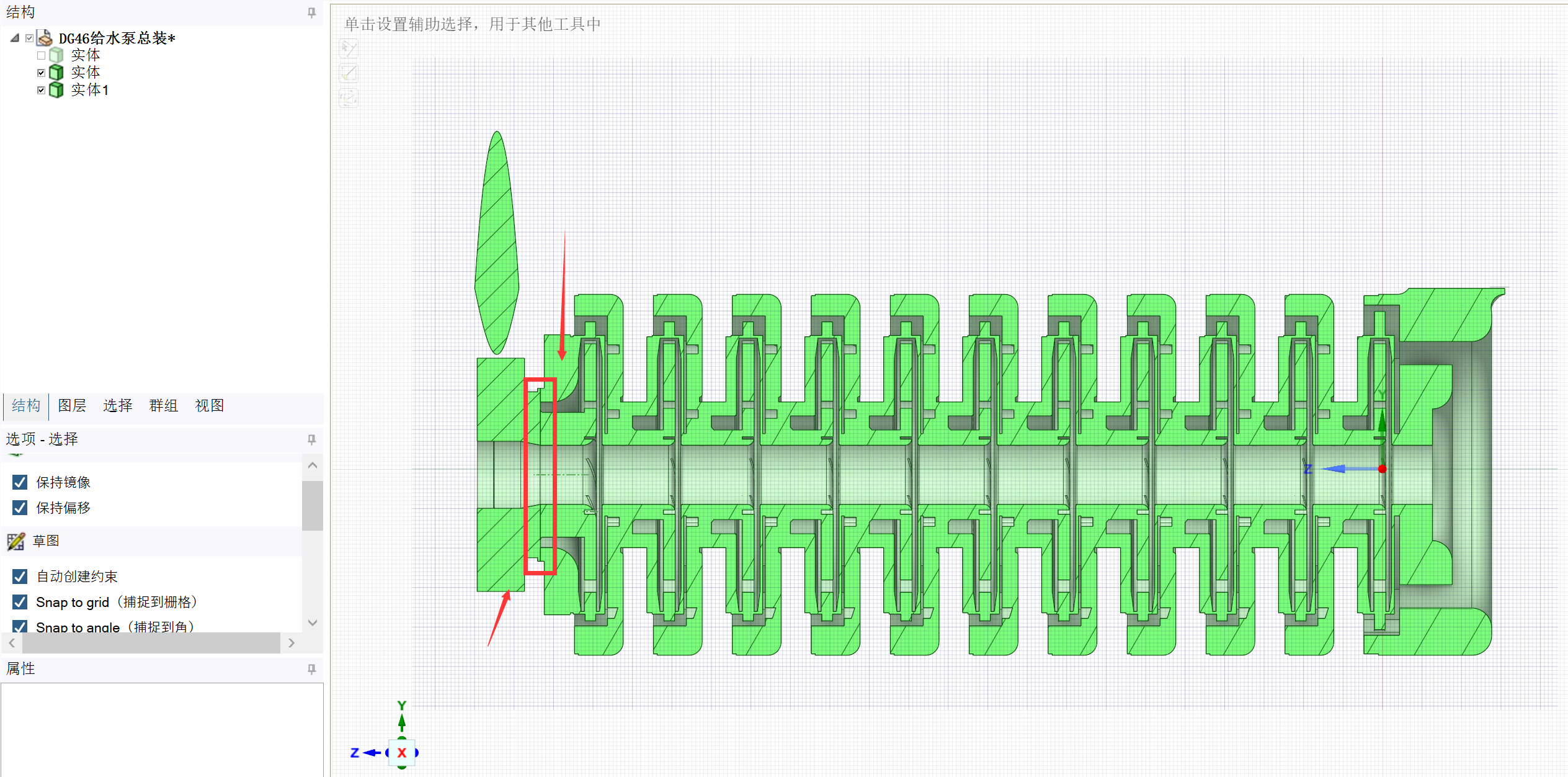Click the third rotate guide tool icon
The image size is (1568, 777).
coord(349,97)
